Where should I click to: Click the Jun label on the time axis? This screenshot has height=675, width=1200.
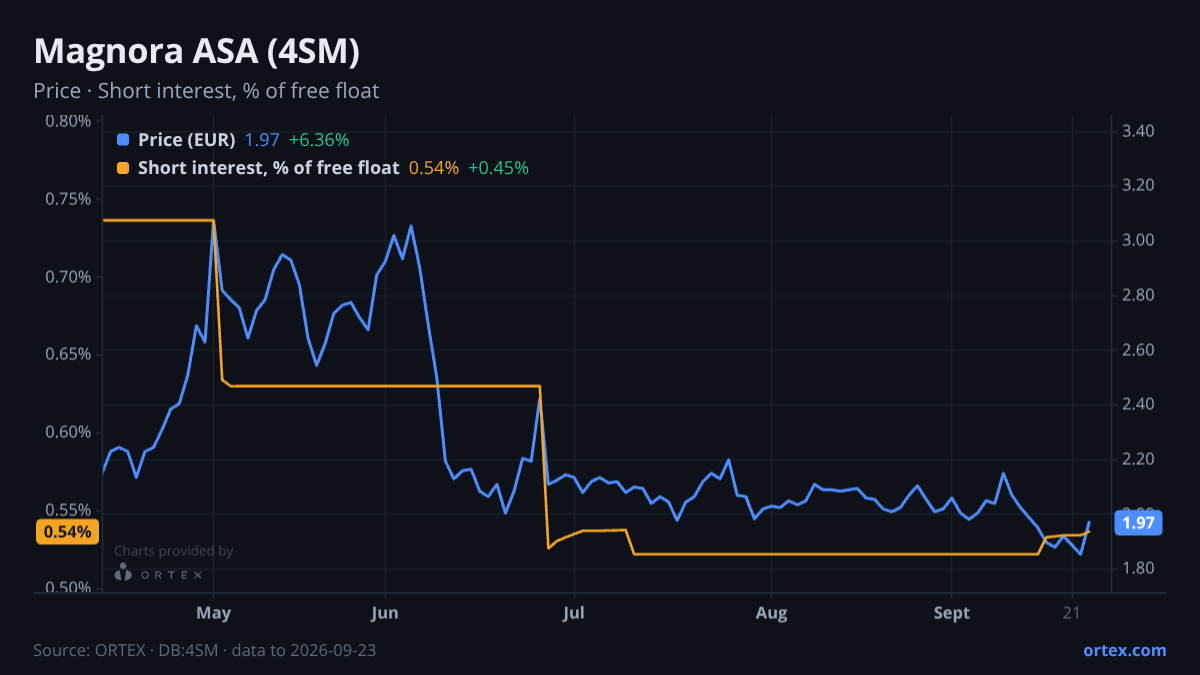pos(385,613)
